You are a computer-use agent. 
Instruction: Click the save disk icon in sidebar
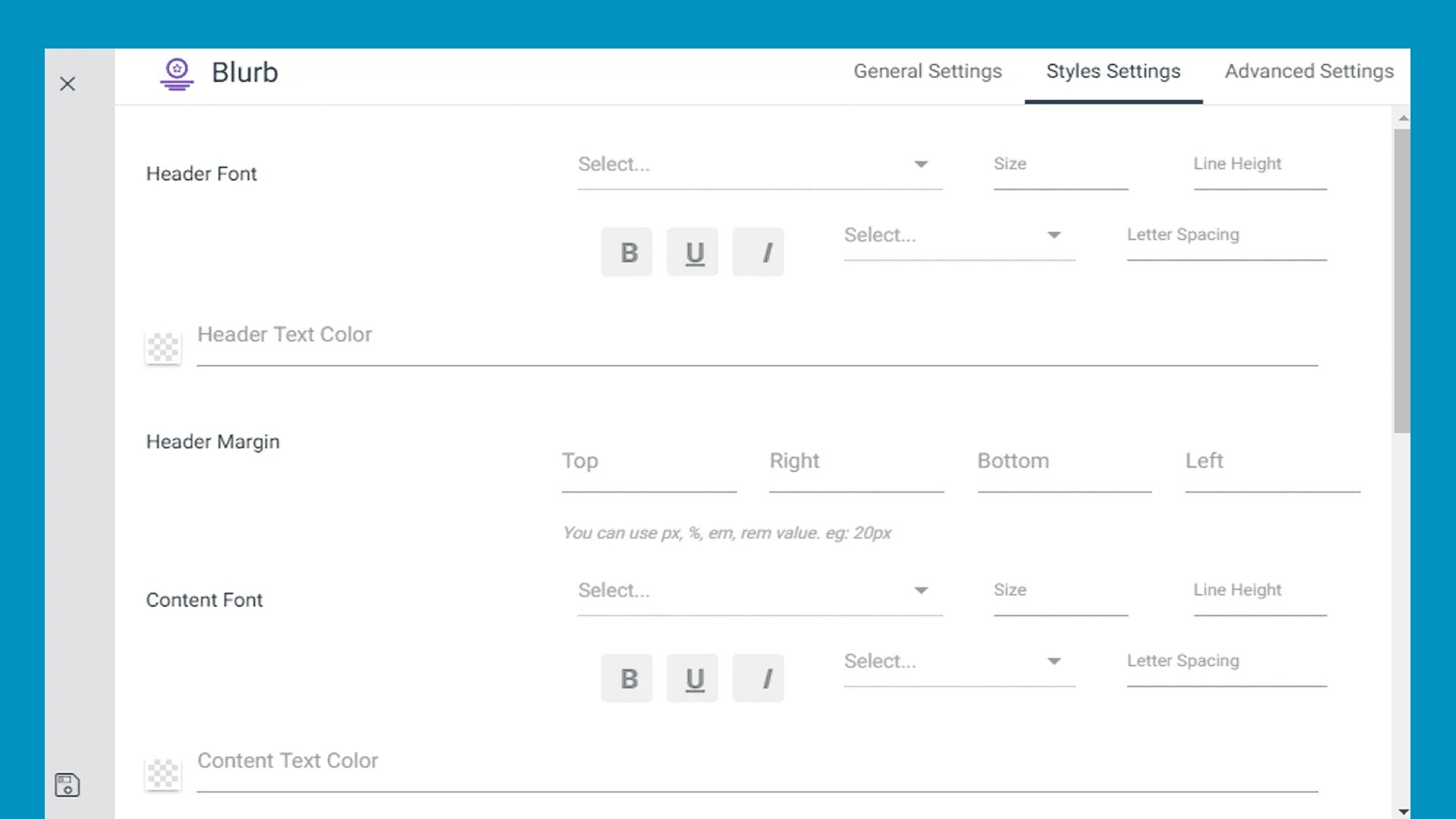click(67, 785)
